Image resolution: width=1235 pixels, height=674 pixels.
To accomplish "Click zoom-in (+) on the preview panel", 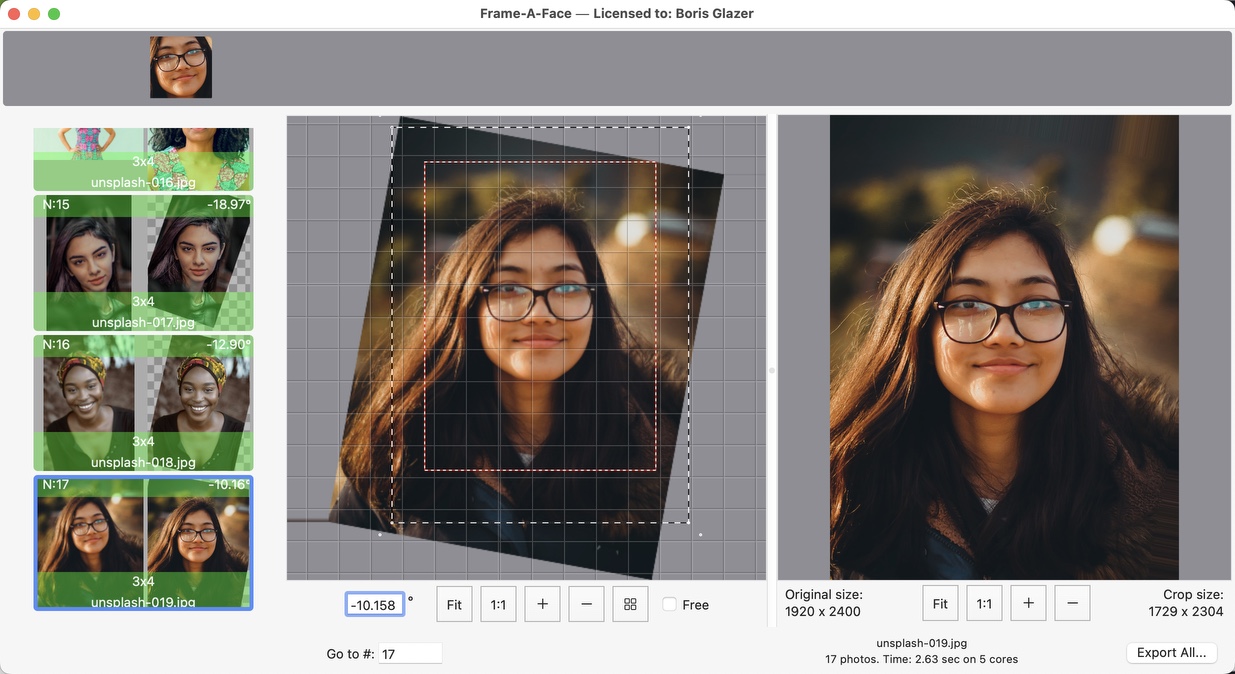I will tap(1028, 603).
